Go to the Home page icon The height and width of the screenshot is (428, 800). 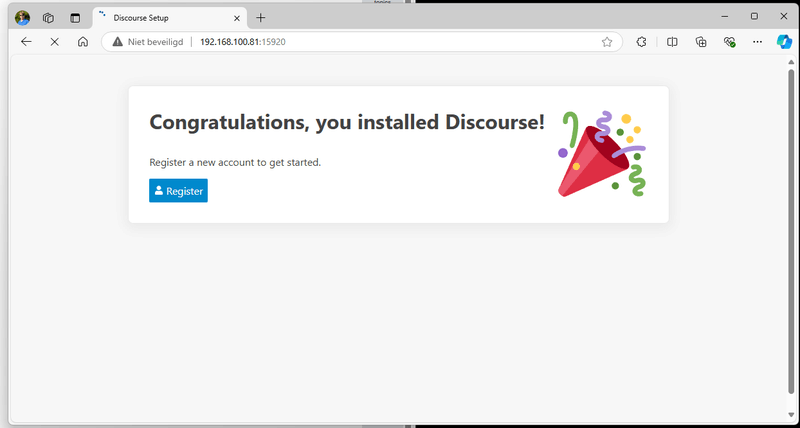pos(83,42)
